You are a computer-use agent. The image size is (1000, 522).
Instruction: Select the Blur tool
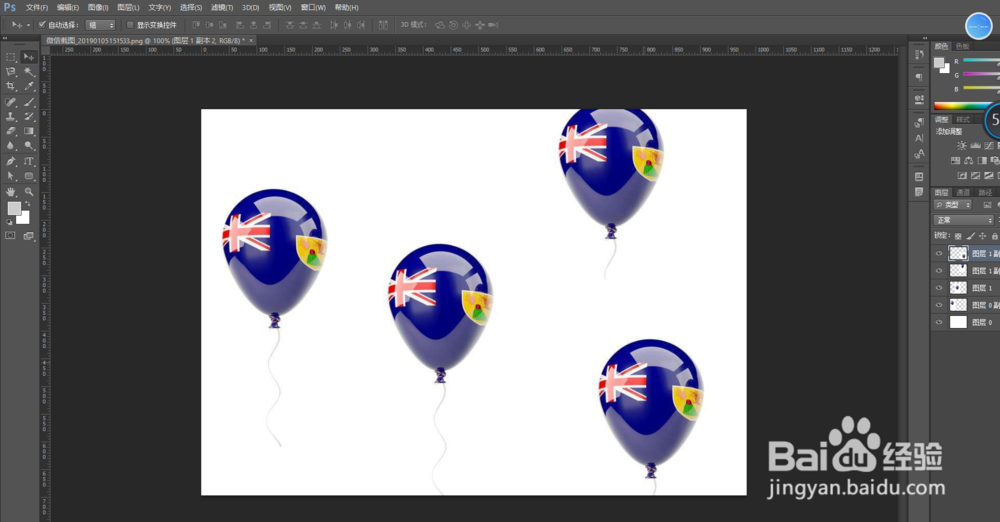11,145
